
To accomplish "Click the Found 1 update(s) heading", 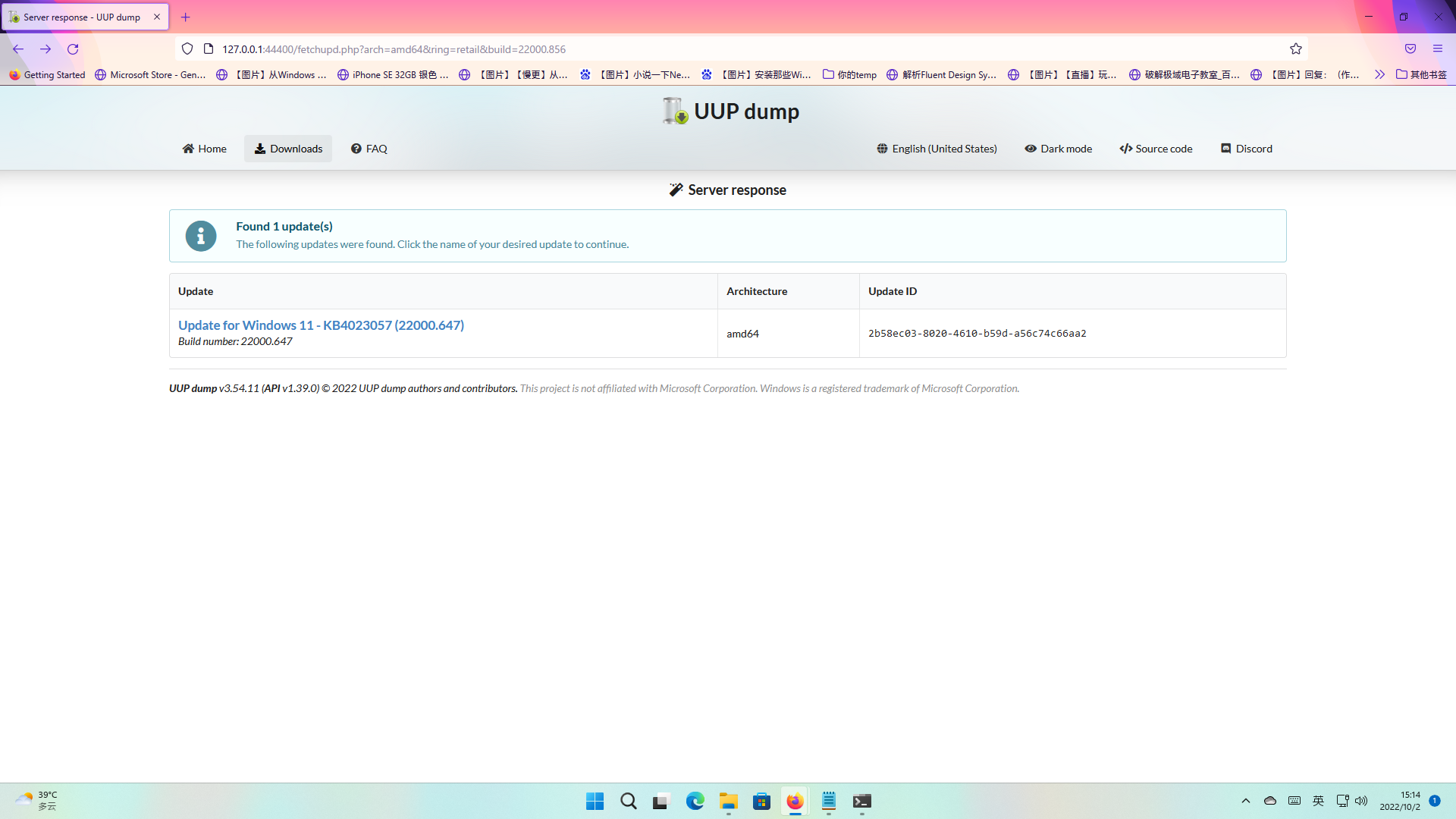I will 284,226.
